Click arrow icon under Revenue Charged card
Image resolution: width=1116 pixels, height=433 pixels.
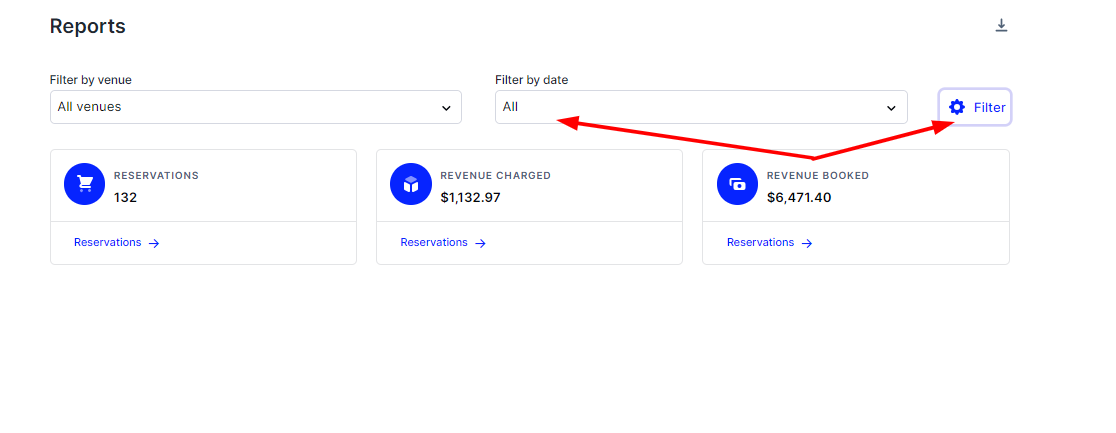tap(480, 243)
